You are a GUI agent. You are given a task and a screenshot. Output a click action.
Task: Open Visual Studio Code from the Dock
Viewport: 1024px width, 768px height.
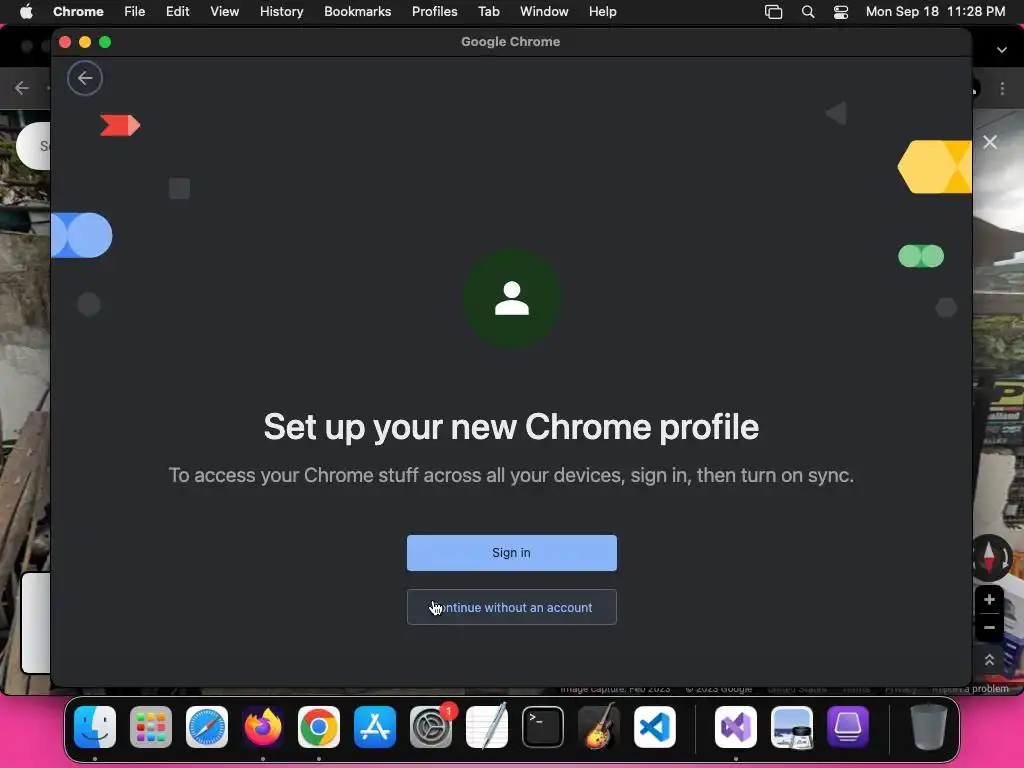(654, 727)
